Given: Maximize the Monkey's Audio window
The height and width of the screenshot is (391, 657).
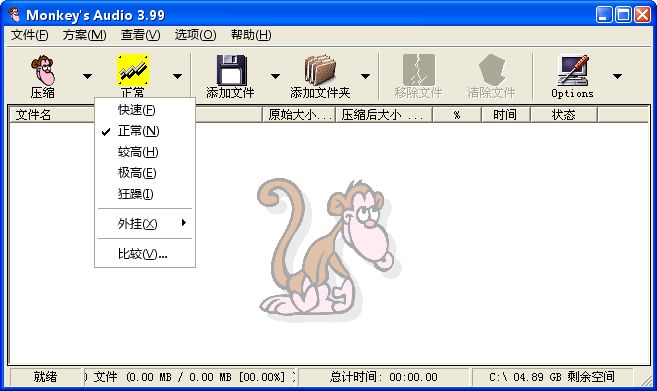Looking at the screenshot, I should coord(623,15).
